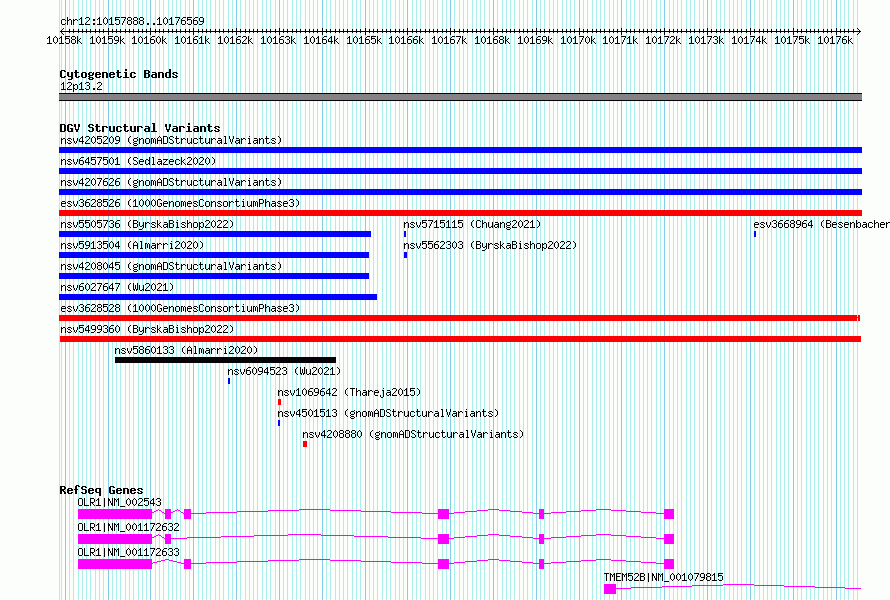Click the magenta exon box of TMEM52B
The image size is (890, 600).
(610, 589)
